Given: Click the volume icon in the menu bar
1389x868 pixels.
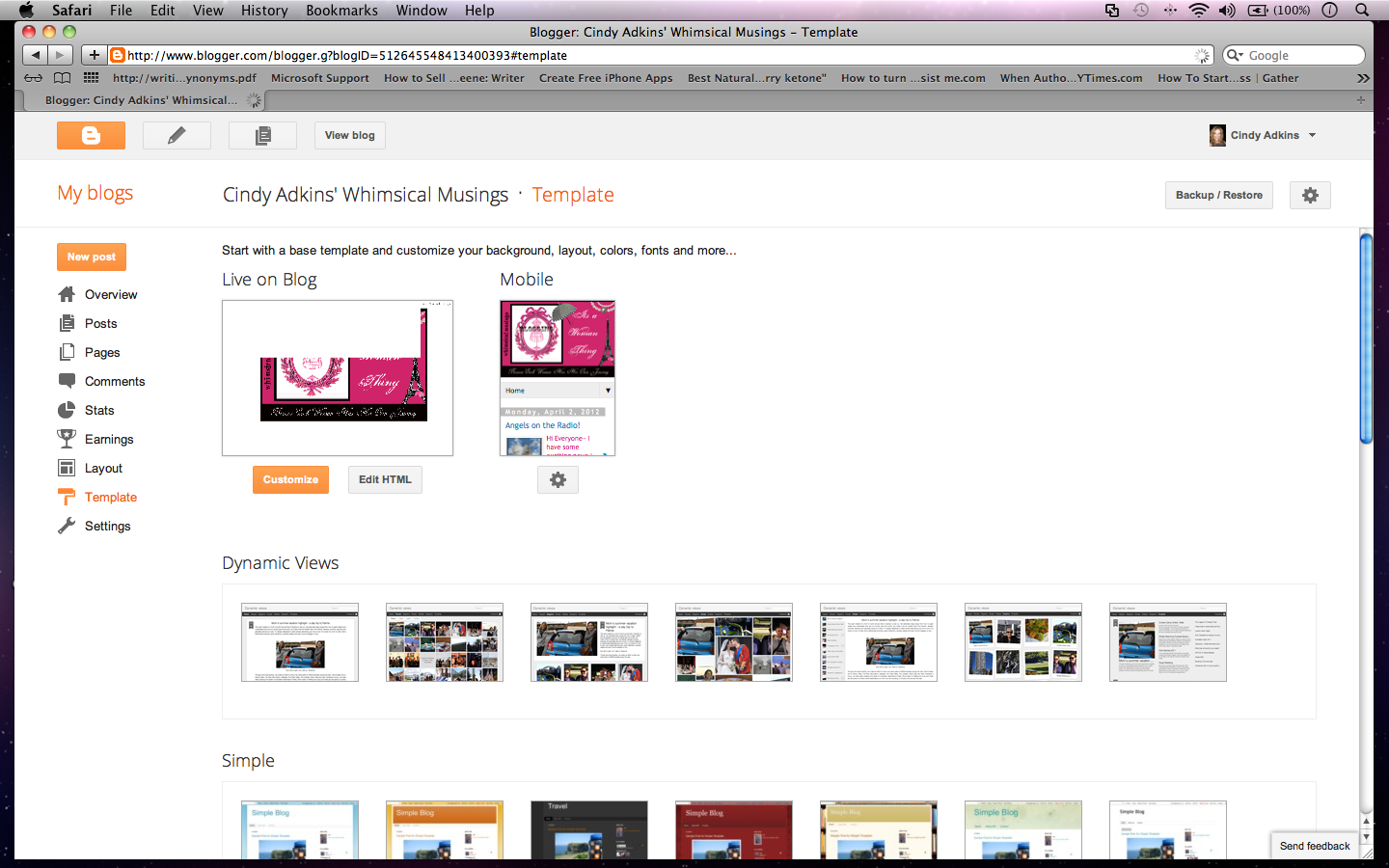Looking at the screenshot, I should point(1227,11).
